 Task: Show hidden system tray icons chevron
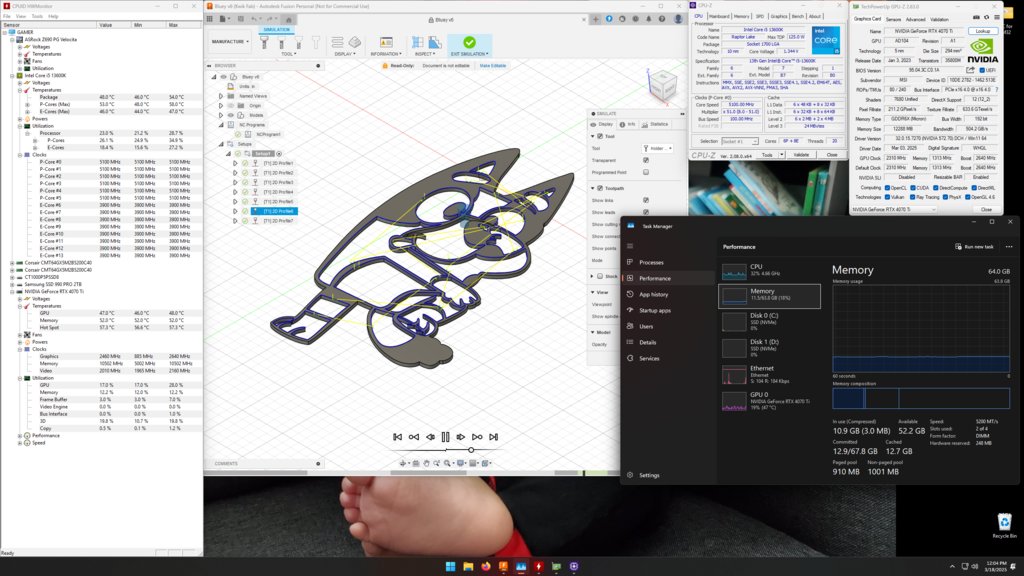952,566
